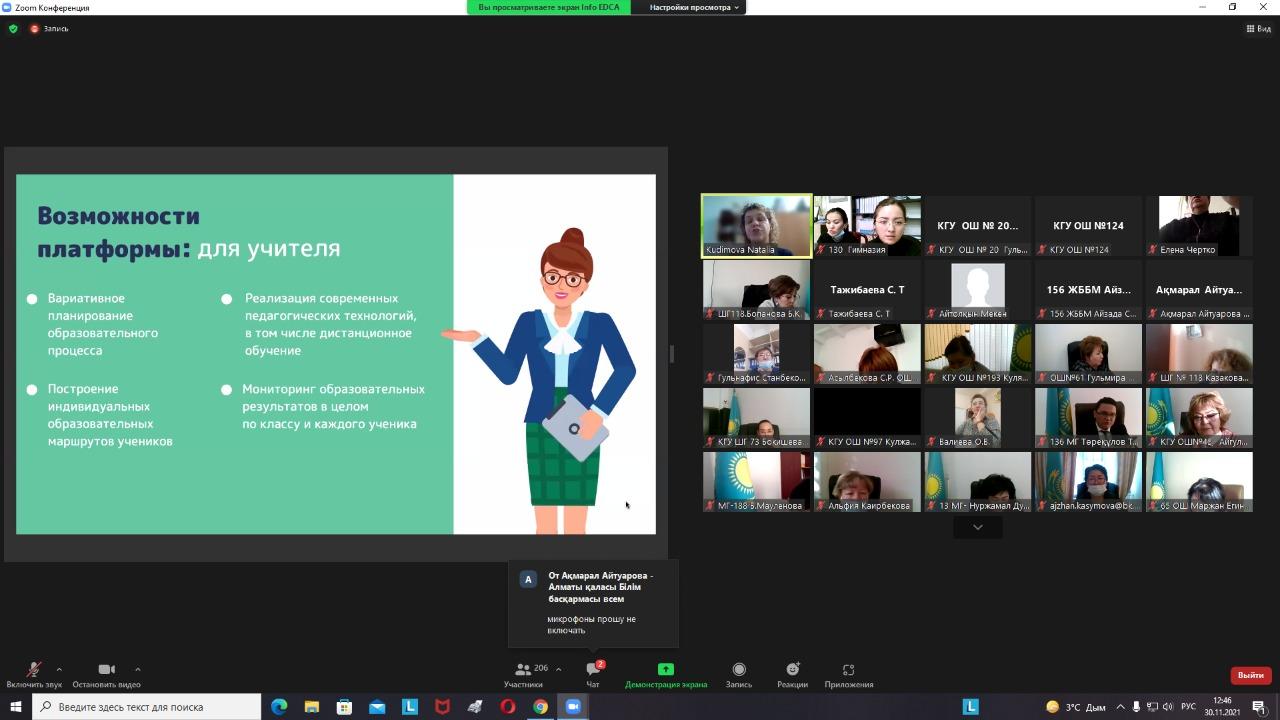
Task: Show next page of participant videos
Action: (x=977, y=527)
